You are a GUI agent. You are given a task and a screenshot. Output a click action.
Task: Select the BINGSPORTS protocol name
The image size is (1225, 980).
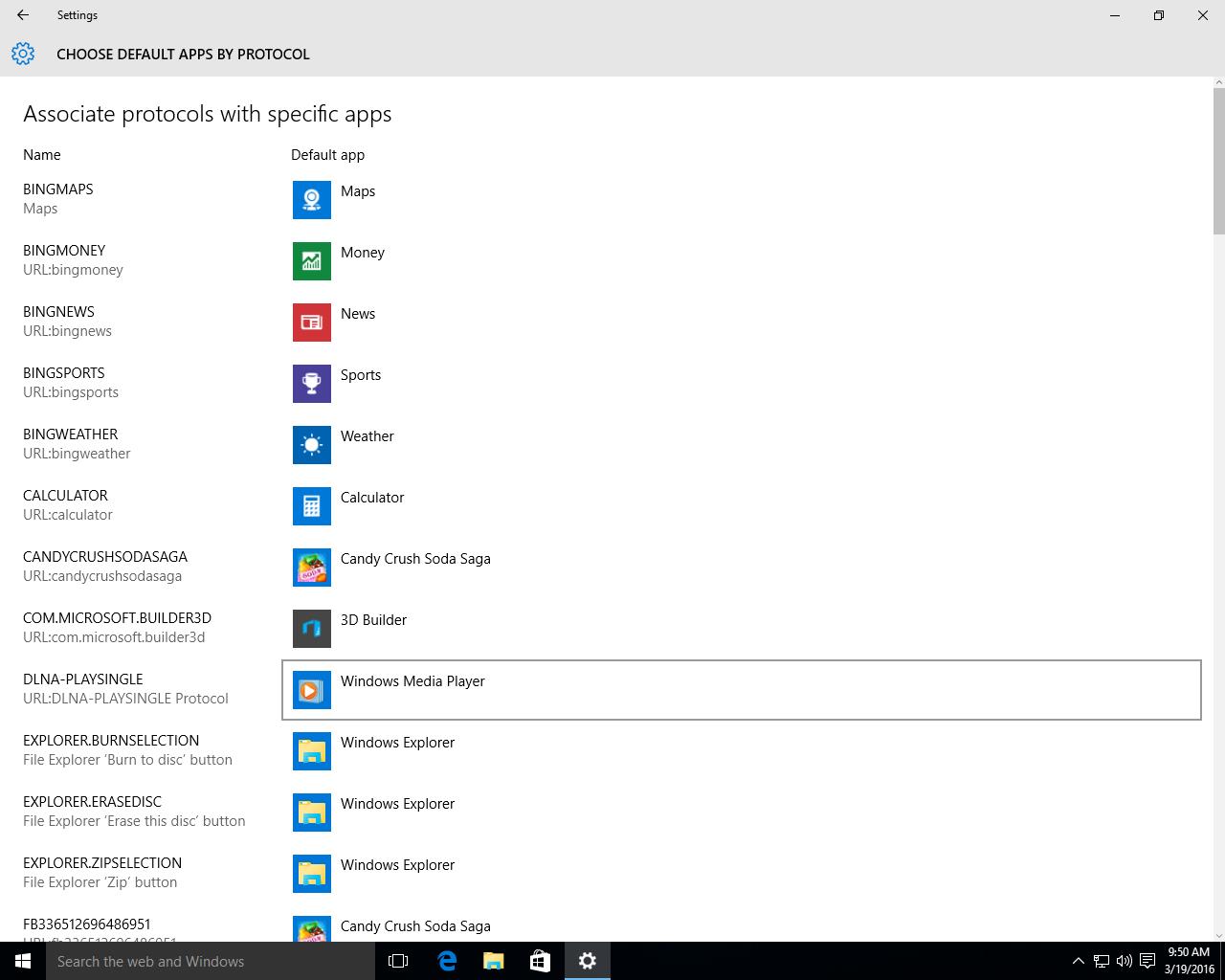pos(64,373)
